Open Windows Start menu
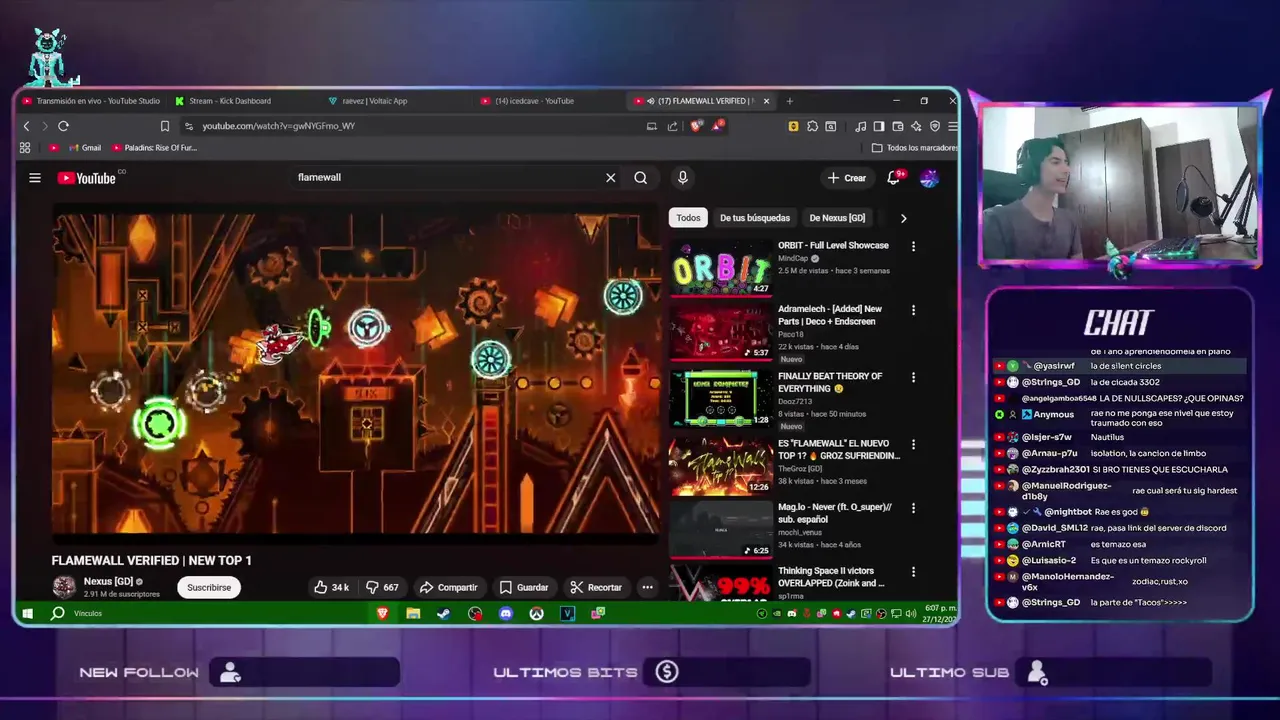Viewport: 1280px width, 720px height. click(28, 613)
